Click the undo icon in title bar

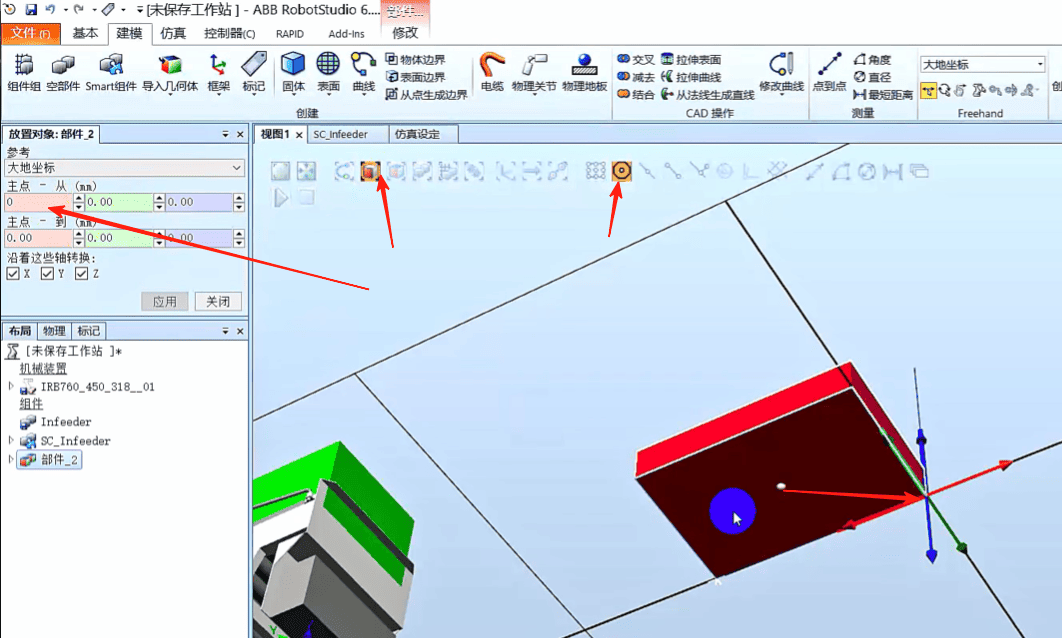click(51, 9)
